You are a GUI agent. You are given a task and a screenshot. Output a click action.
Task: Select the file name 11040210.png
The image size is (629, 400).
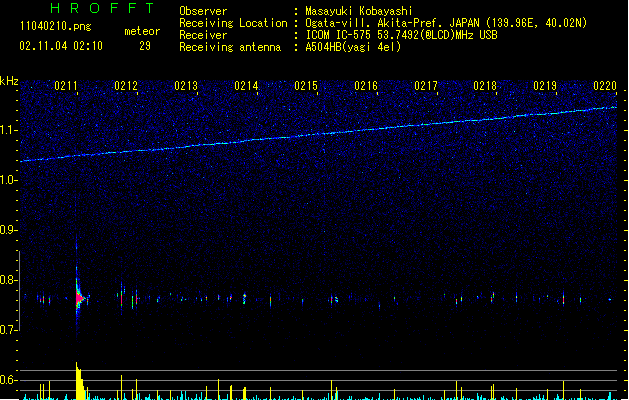[x=56, y=26]
